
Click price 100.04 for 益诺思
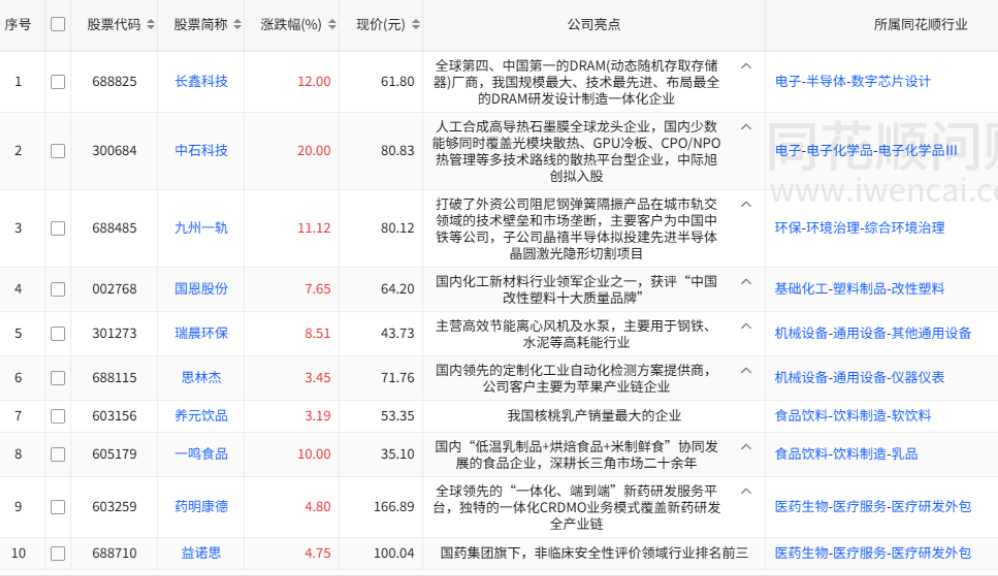393,553
